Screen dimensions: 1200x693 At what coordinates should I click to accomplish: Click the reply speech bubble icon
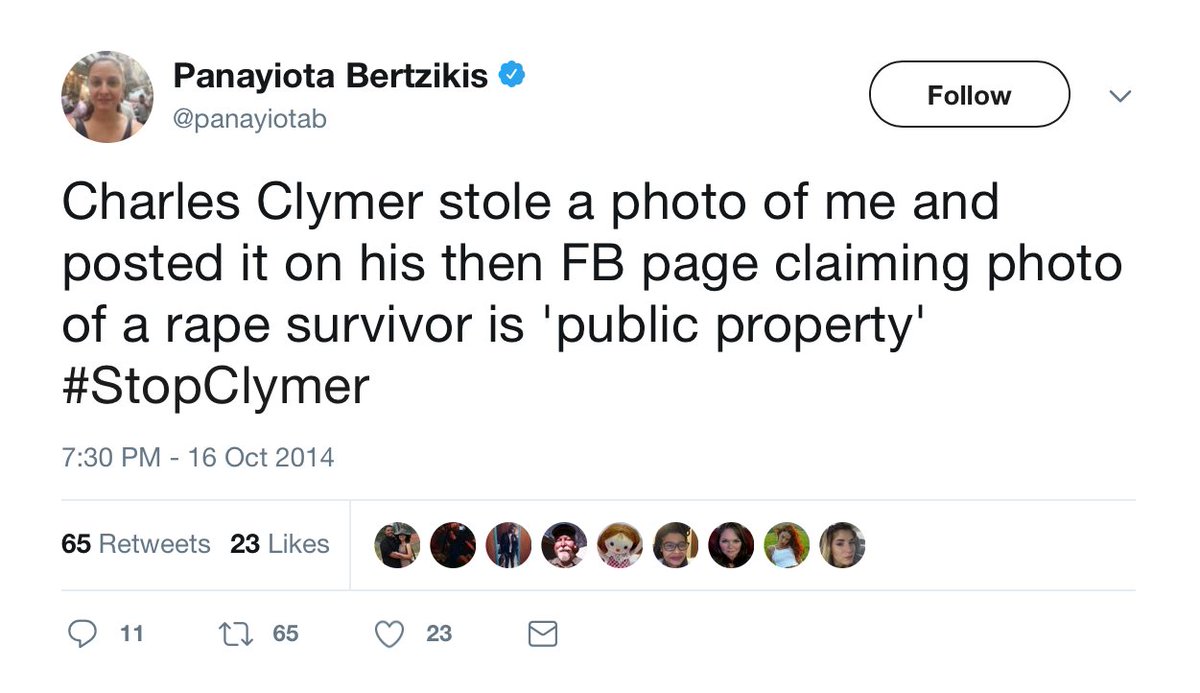(81, 633)
